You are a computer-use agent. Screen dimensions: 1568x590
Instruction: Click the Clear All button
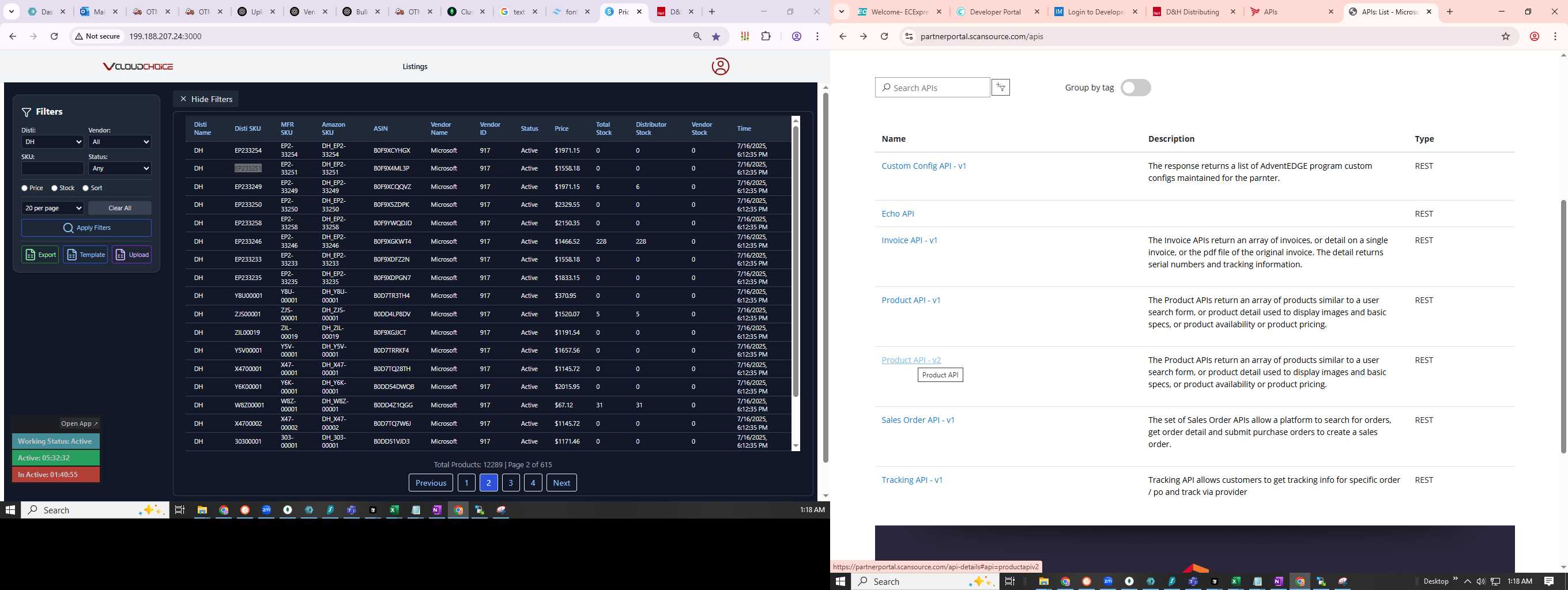point(120,208)
